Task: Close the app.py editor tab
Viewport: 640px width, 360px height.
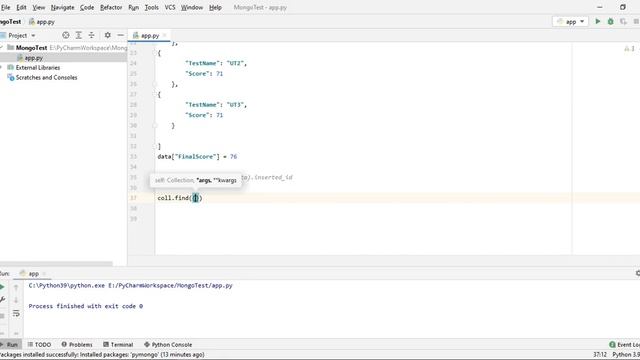Action: click(x=165, y=36)
